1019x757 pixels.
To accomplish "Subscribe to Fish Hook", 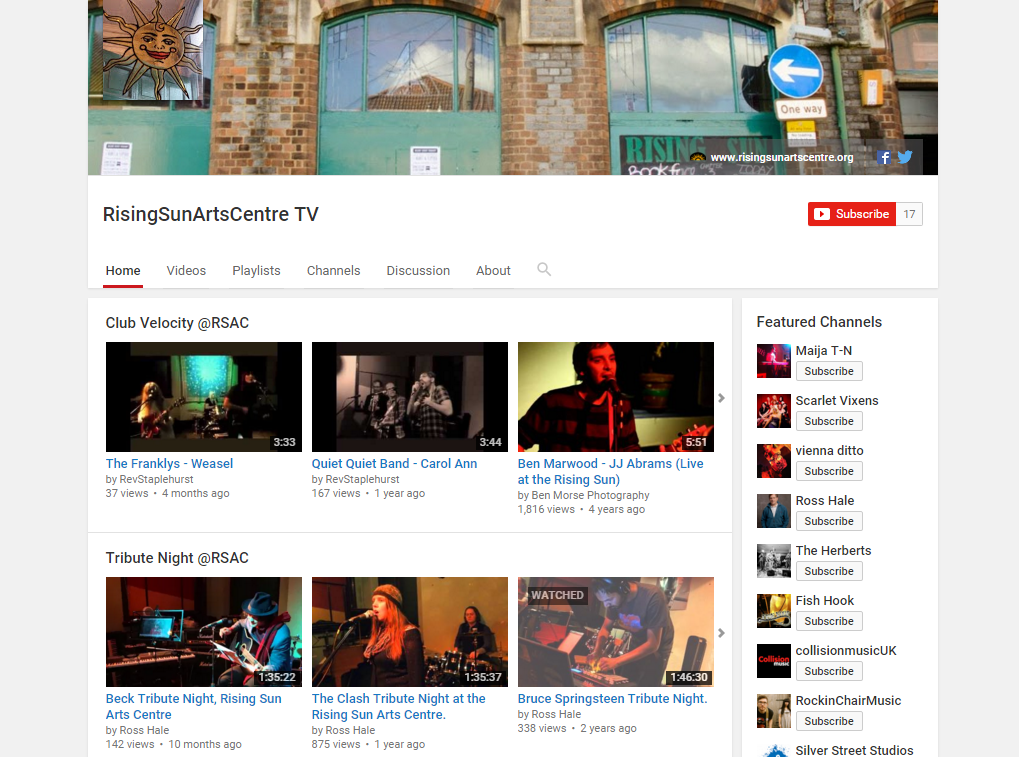I will click(829, 621).
